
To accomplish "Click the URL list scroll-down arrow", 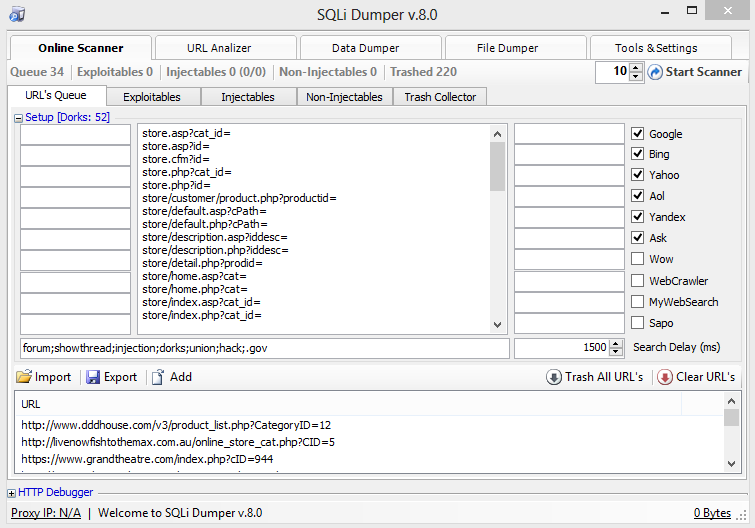I will (731, 464).
